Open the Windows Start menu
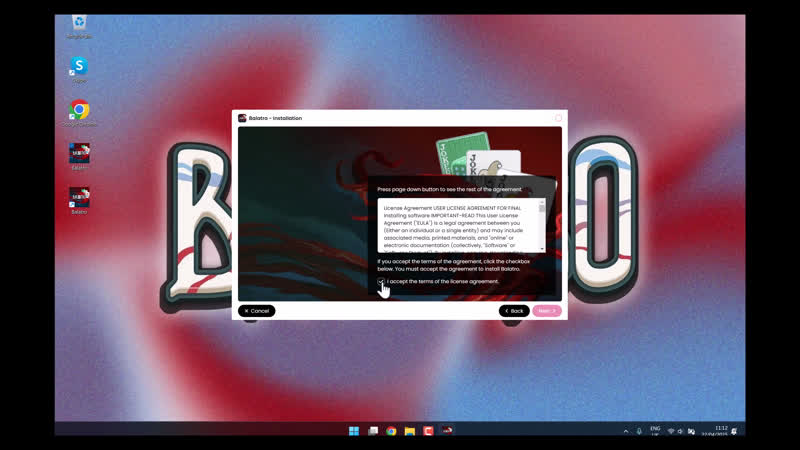800x450 pixels. click(x=354, y=431)
